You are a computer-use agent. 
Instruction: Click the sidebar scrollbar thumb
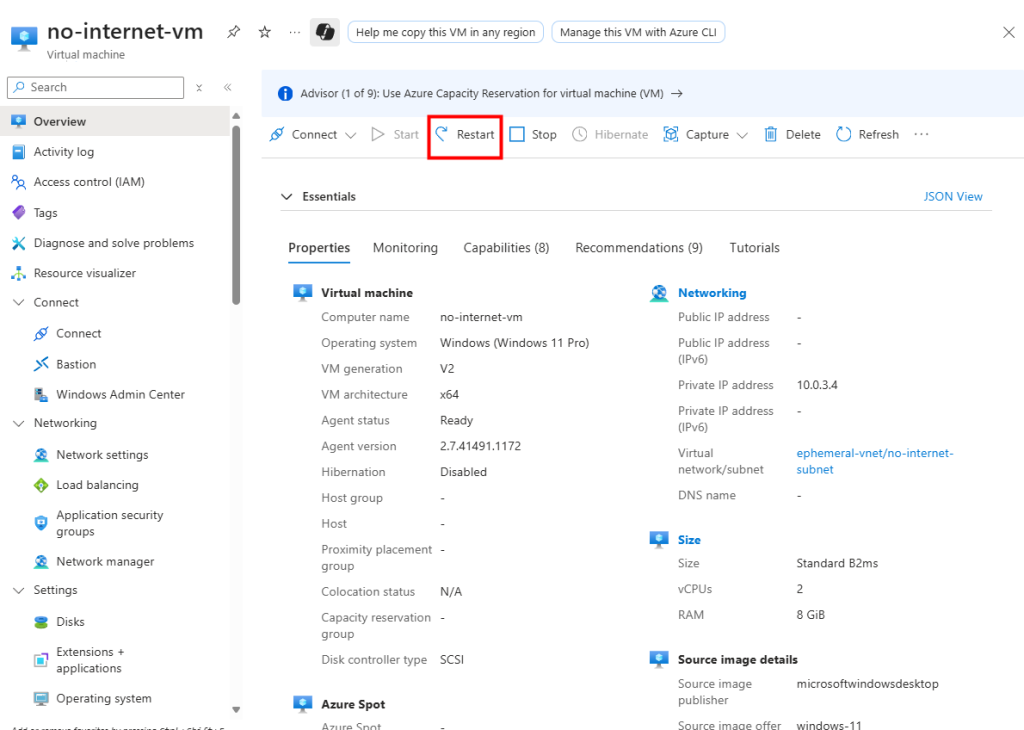236,215
